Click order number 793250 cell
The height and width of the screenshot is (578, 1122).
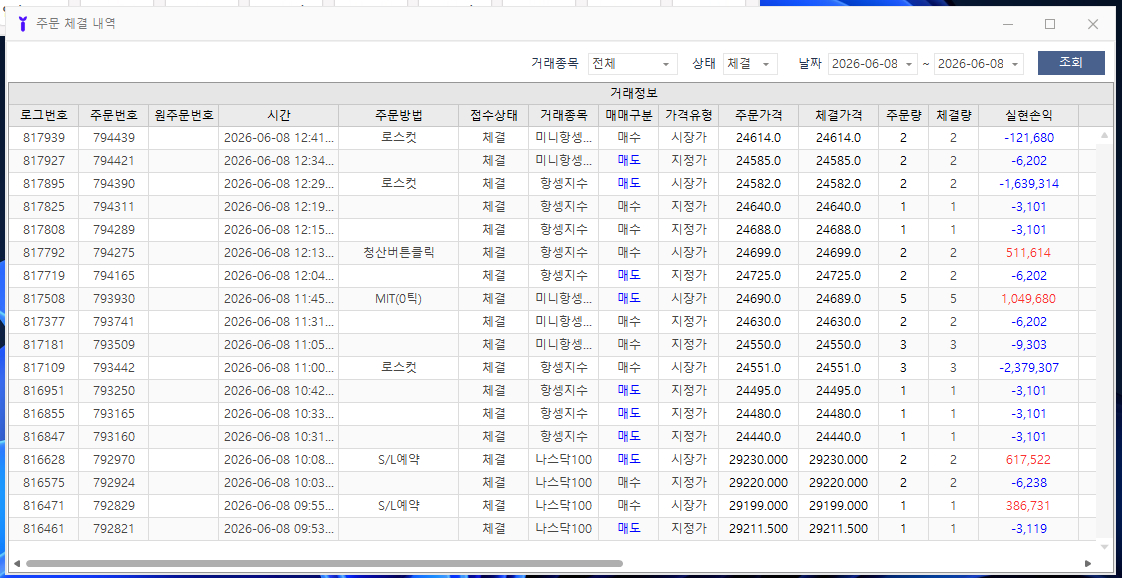(x=113, y=390)
